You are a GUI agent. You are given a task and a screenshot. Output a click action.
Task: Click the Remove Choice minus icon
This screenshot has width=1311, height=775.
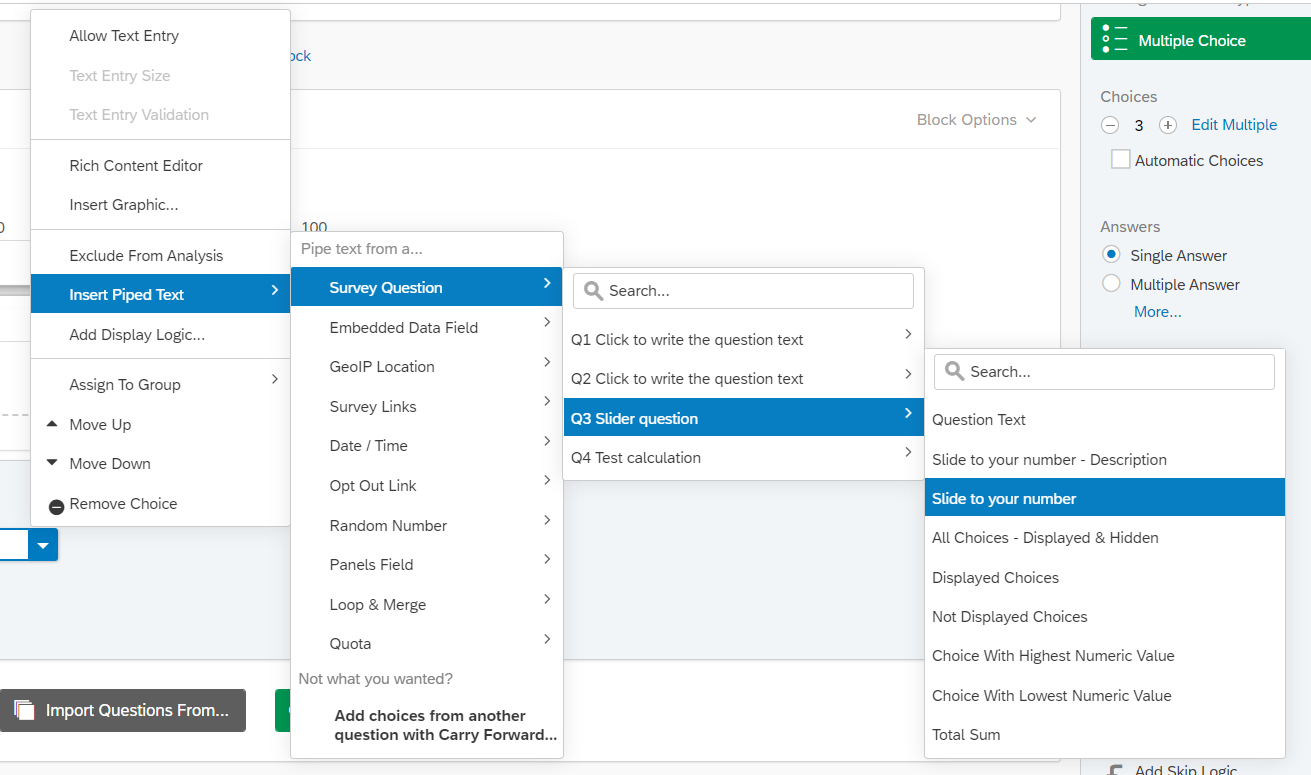click(56, 506)
